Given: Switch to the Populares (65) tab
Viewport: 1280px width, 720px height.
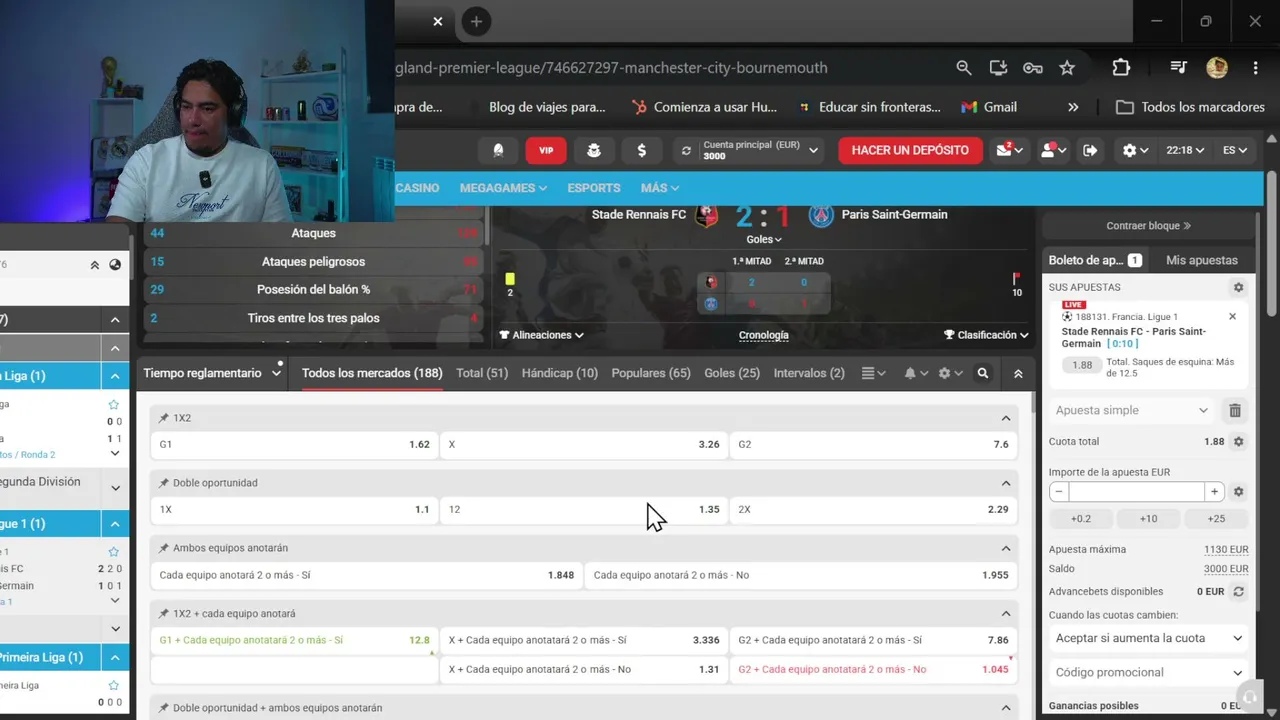Looking at the screenshot, I should click(651, 373).
